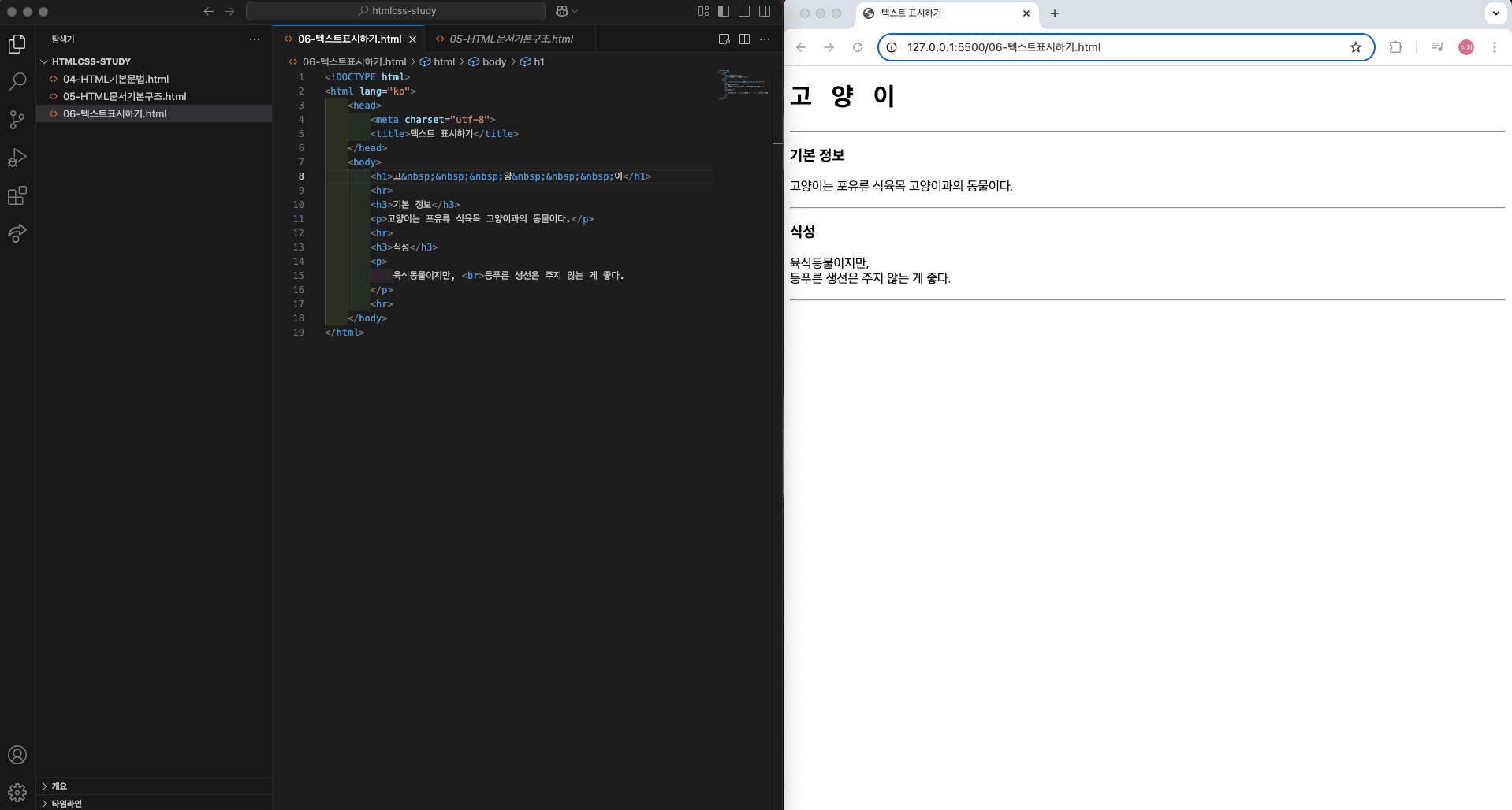The width and height of the screenshot is (1512, 810).
Task: Open Chrome Extensions puzzle icon
Action: pyautogui.click(x=1395, y=47)
